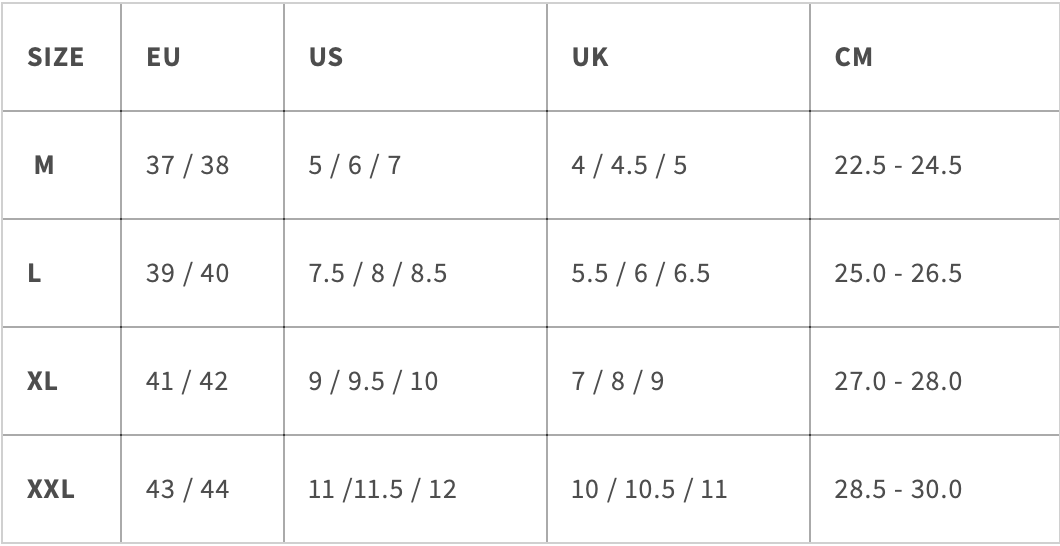1060x546 pixels.
Task: Select the M size row label
Action: pos(44,165)
